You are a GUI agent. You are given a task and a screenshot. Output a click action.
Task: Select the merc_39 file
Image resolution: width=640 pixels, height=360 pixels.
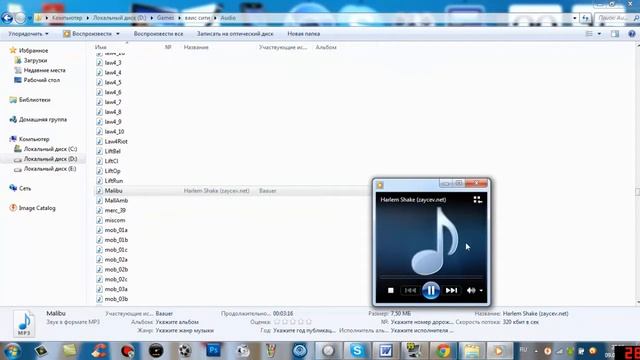coord(115,210)
